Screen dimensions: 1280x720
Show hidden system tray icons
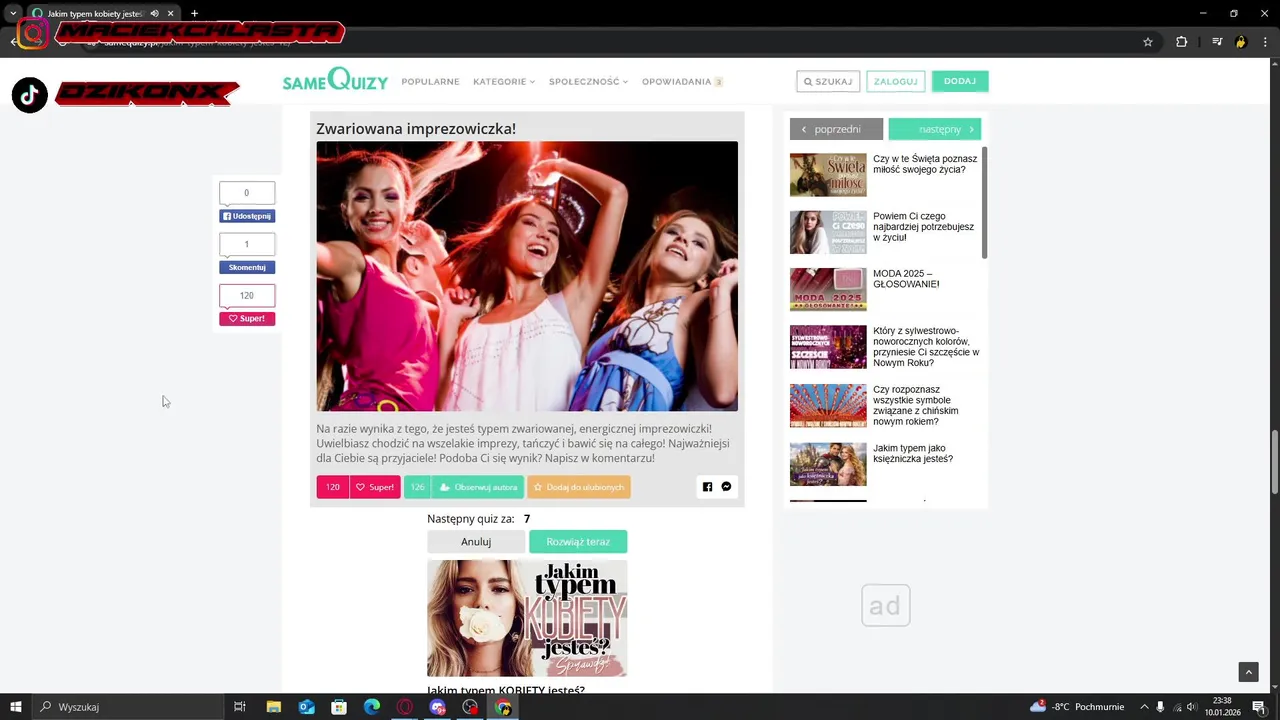(x=1144, y=707)
